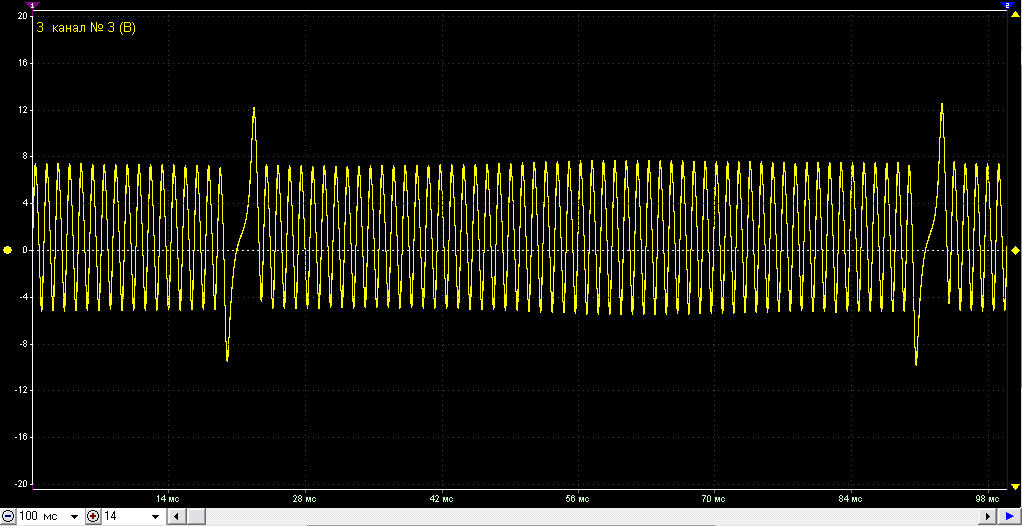Click the '14 мс' time axis label
Screen dimensions: 1022x526
(x=169, y=499)
